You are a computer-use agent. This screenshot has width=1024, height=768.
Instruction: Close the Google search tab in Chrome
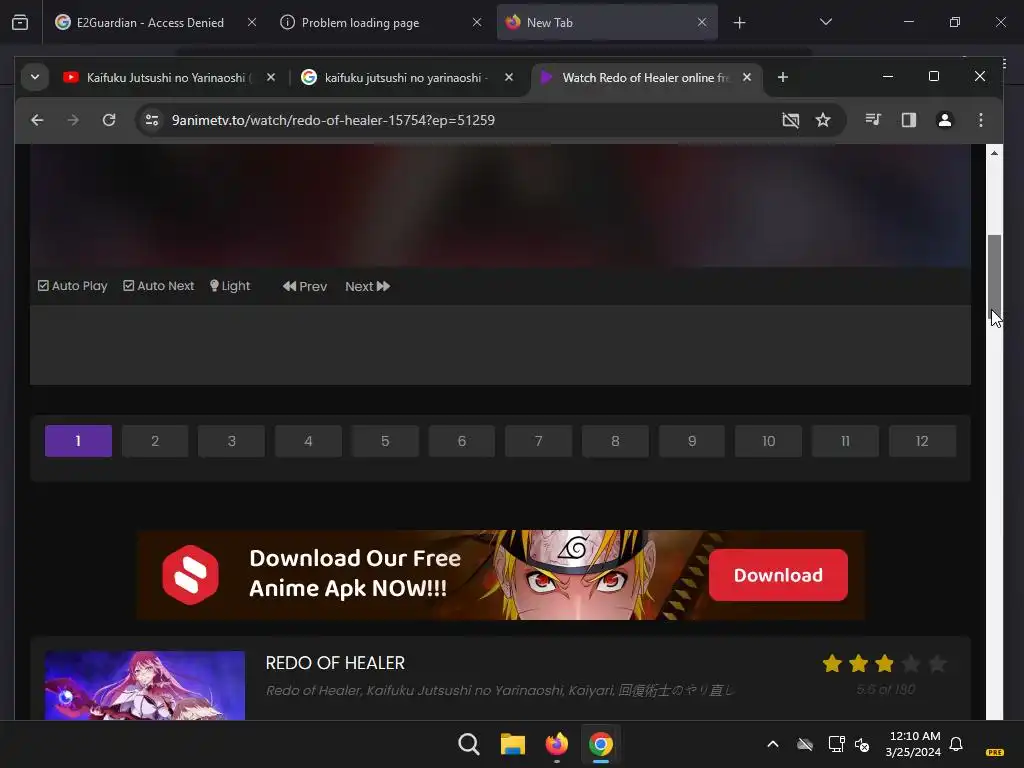point(509,77)
